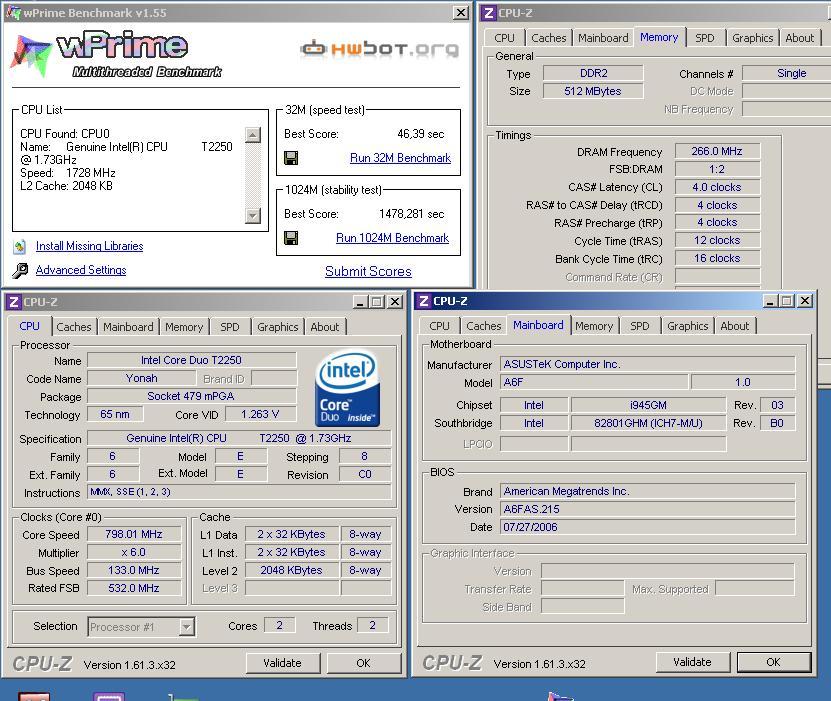Select About tab in the Memory window
This screenshot has width=831, height=701.
coord(799,38)
